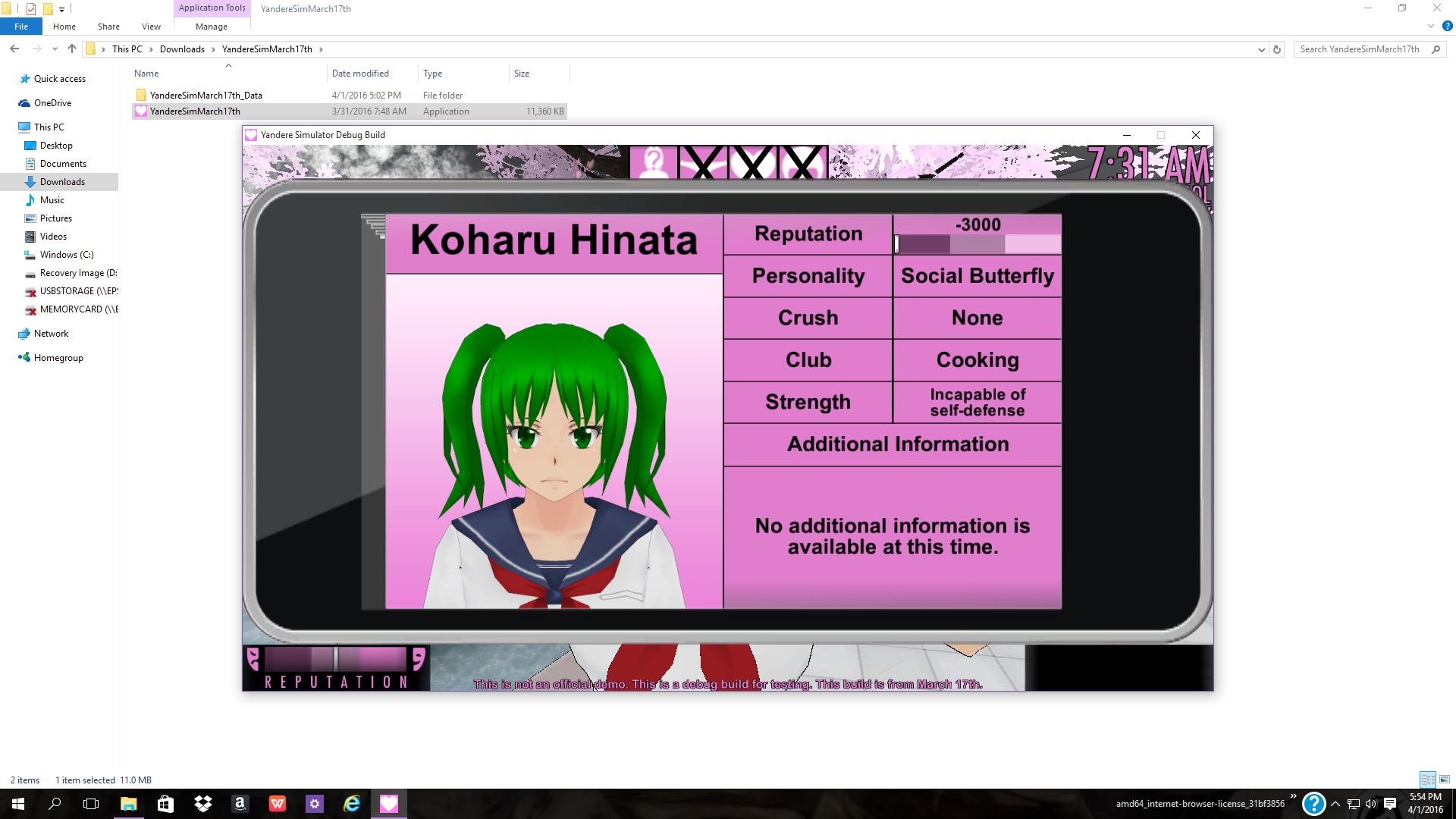Click the blue help circle in taskbar

click(1313, 804)
